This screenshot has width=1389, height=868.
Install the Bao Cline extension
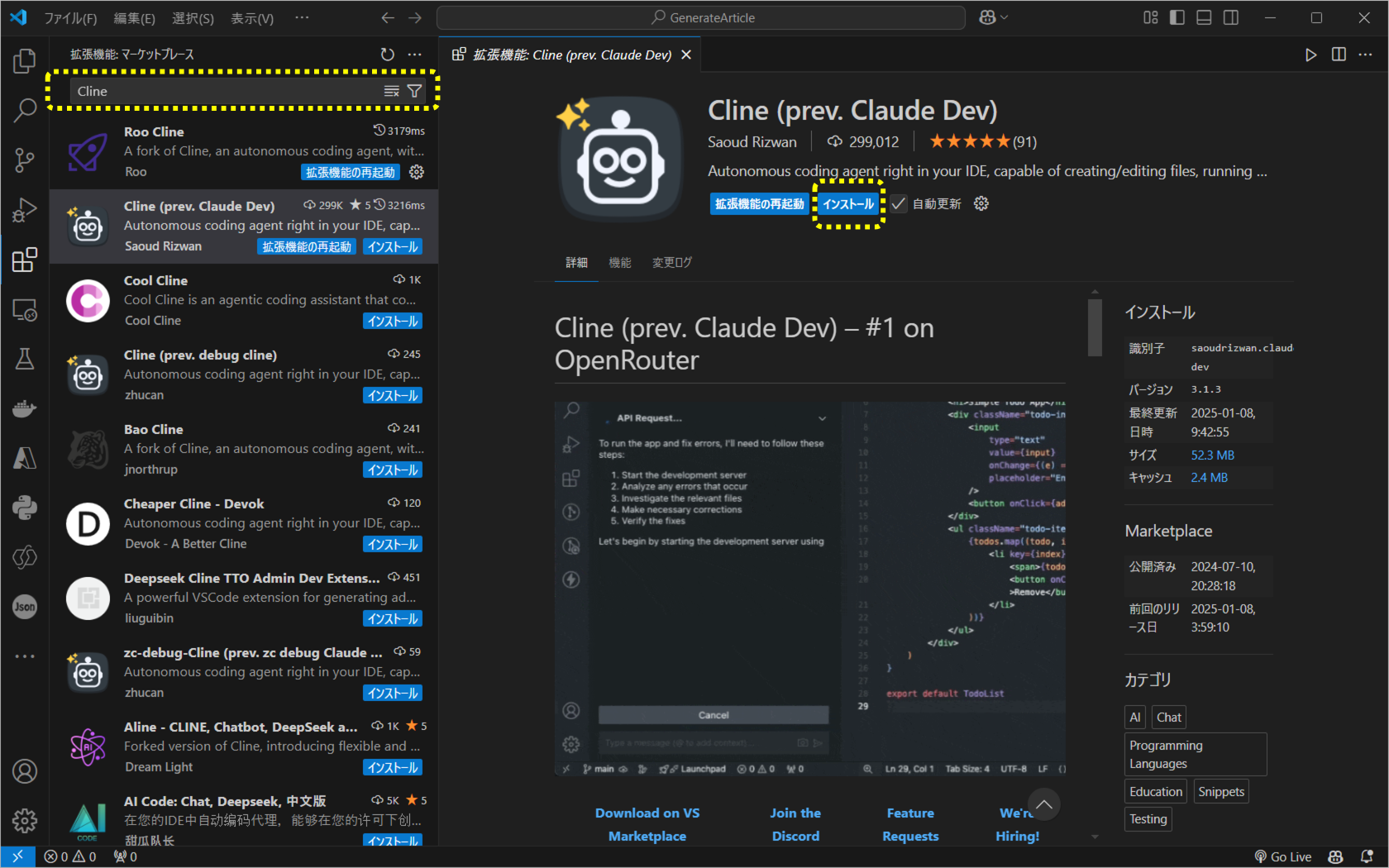[393, 470]
